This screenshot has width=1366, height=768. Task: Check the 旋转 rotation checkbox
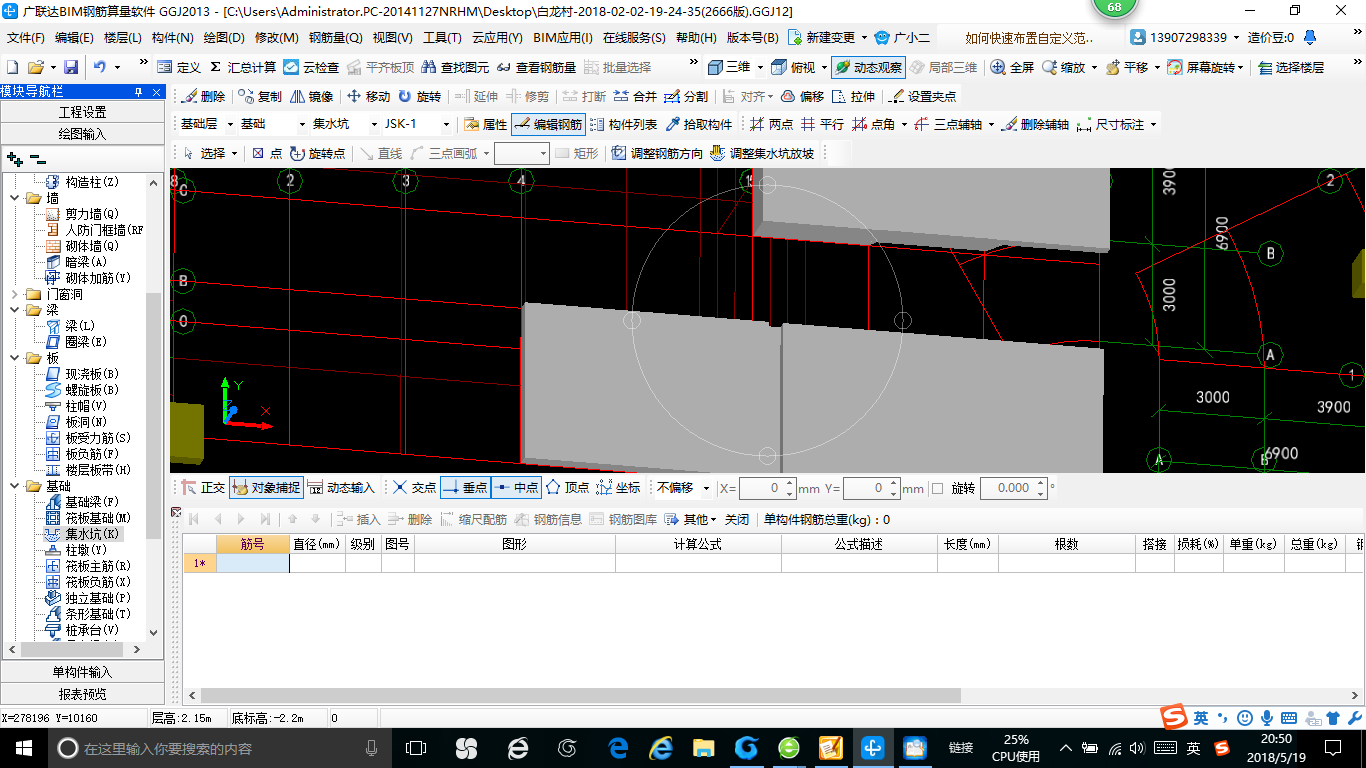(x=938, y=488)
